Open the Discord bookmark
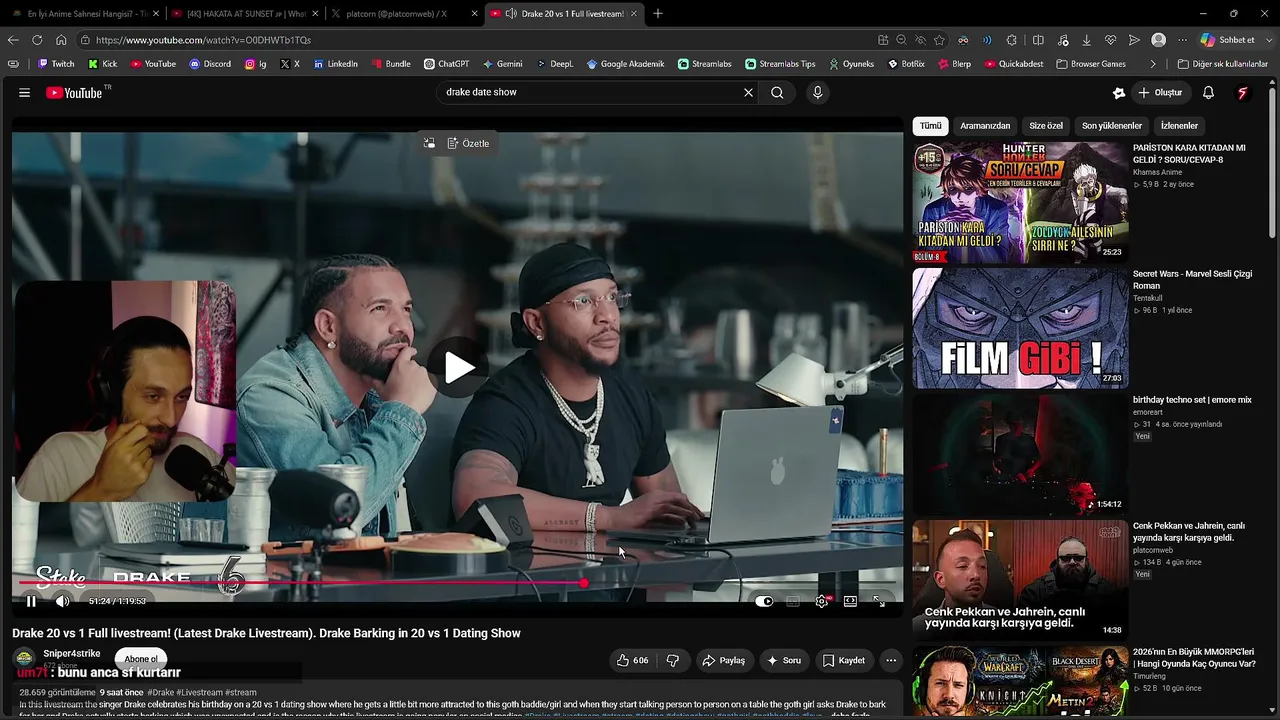The height and width of the screenshot is (720, 1280). click(x=210, y=64)
